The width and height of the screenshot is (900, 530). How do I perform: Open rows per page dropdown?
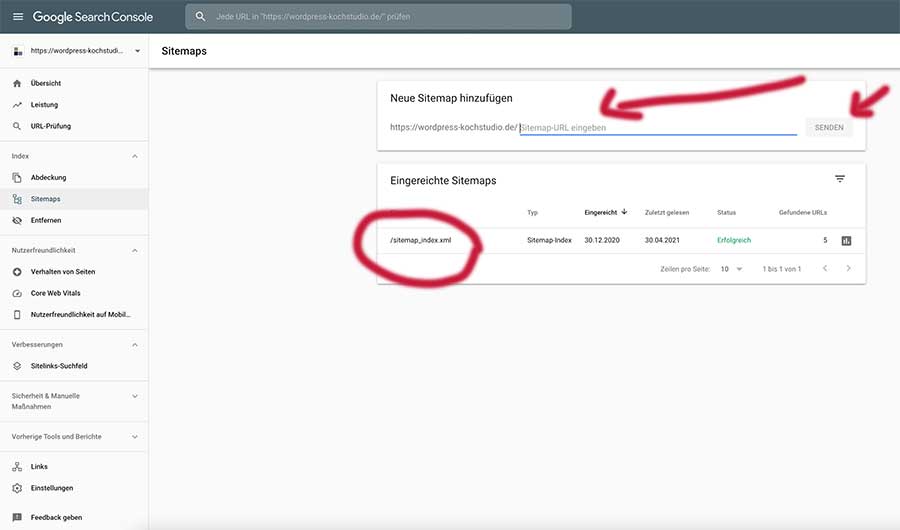click(731, 269)
